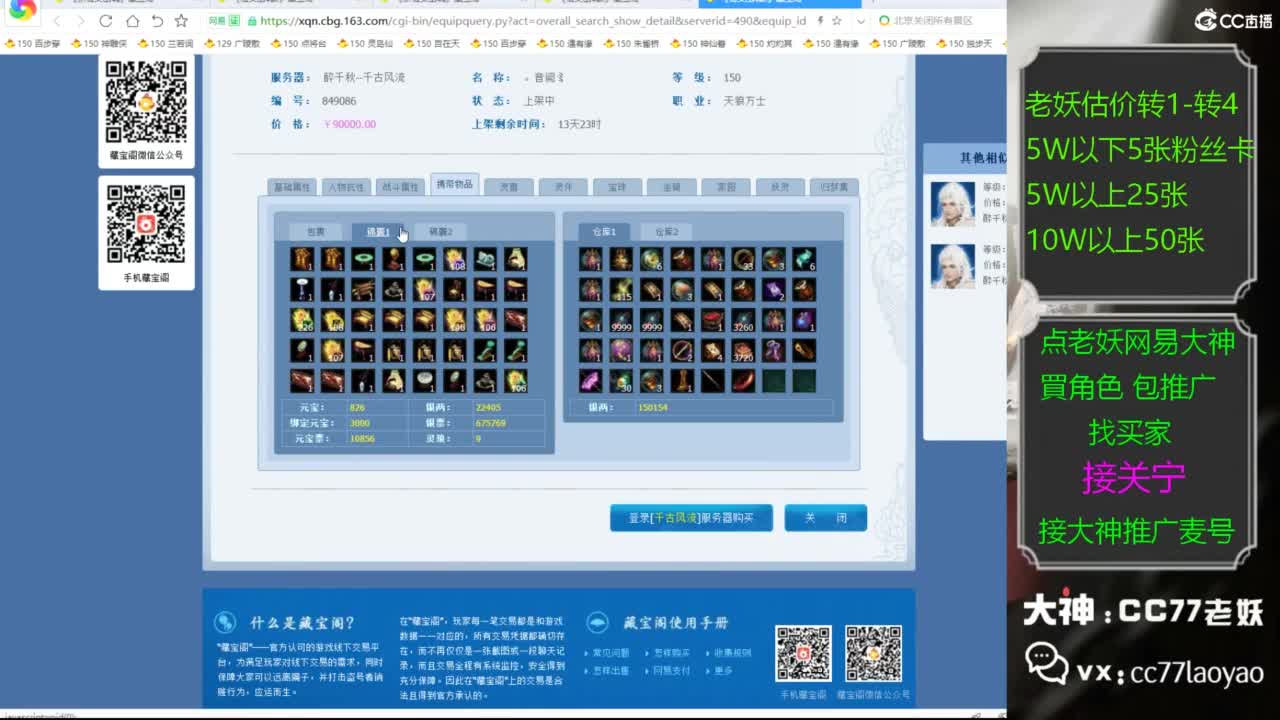Open the 网易支付 footer link
The height and width of the screenshot is (720, 1280).
coord(671,671)
